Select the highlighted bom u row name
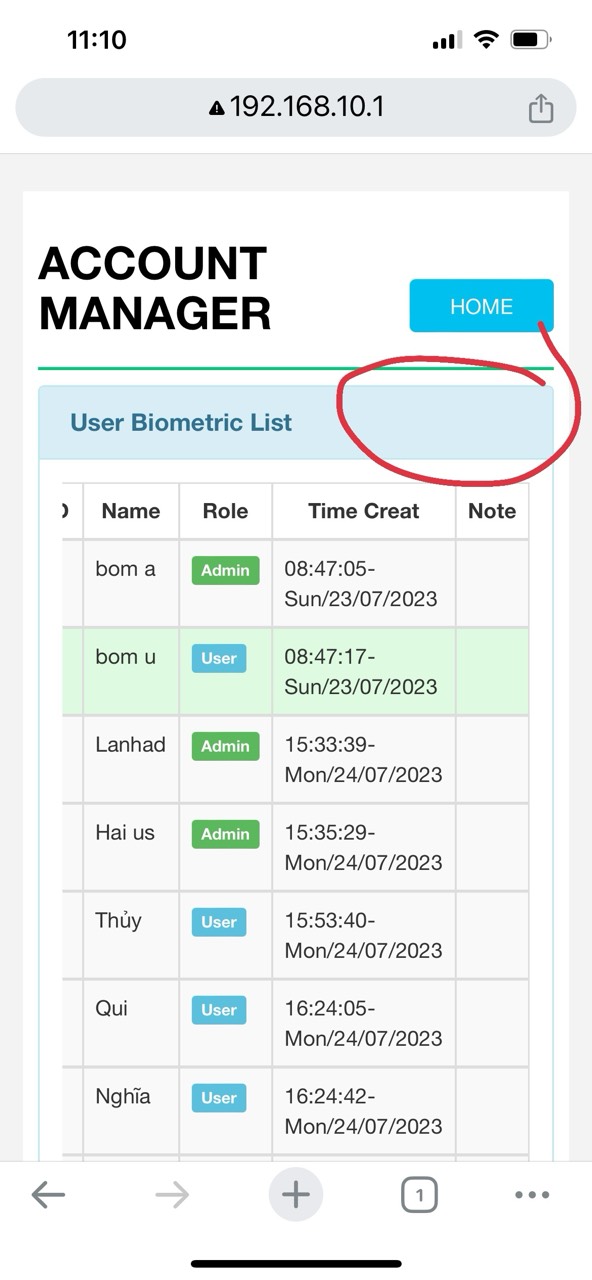 click(x=126, y=657)
